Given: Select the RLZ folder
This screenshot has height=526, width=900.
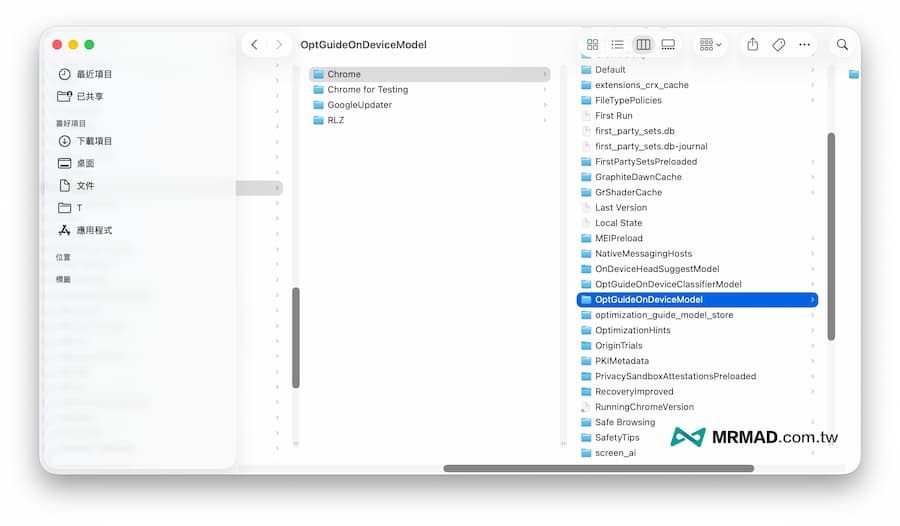Looking at the screenshot, I should point(429,120).
